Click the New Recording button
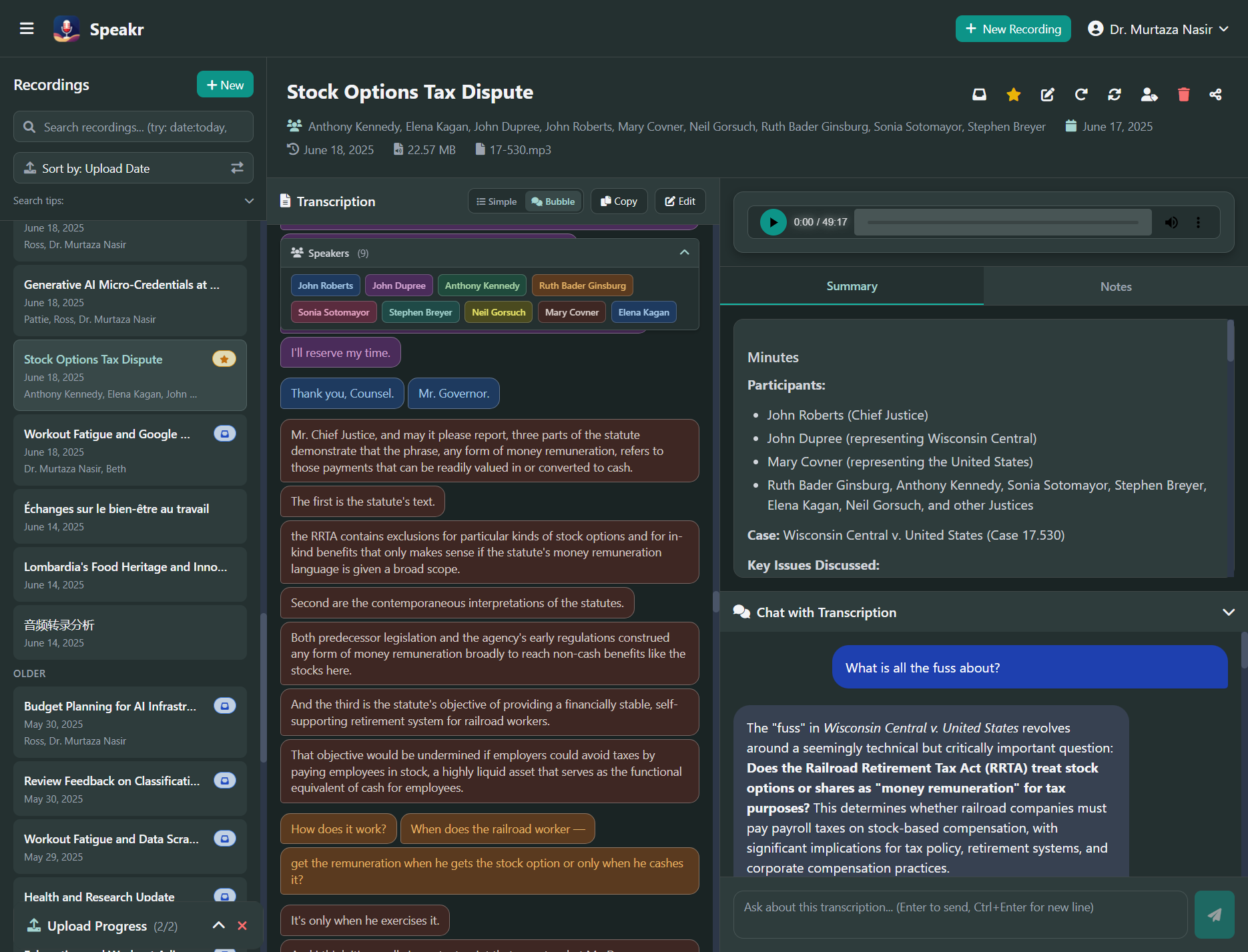The image size is (1248, 952). (x=1013, y=29)
